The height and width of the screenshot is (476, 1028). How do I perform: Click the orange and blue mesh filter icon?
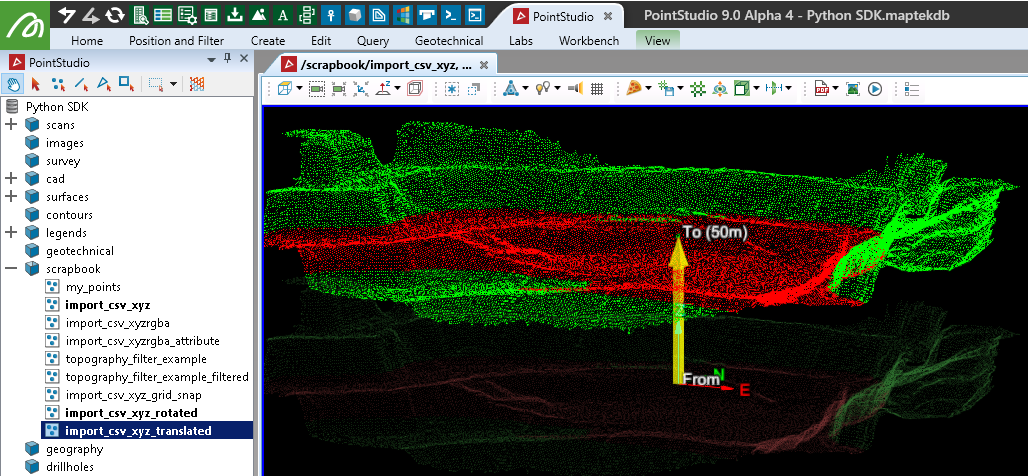pyautogui.click(x=197, y=84)
